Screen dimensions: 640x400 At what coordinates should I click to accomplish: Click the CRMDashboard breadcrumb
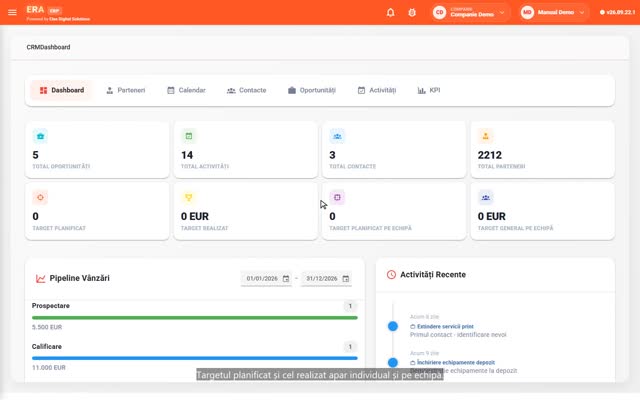[48, 47]
